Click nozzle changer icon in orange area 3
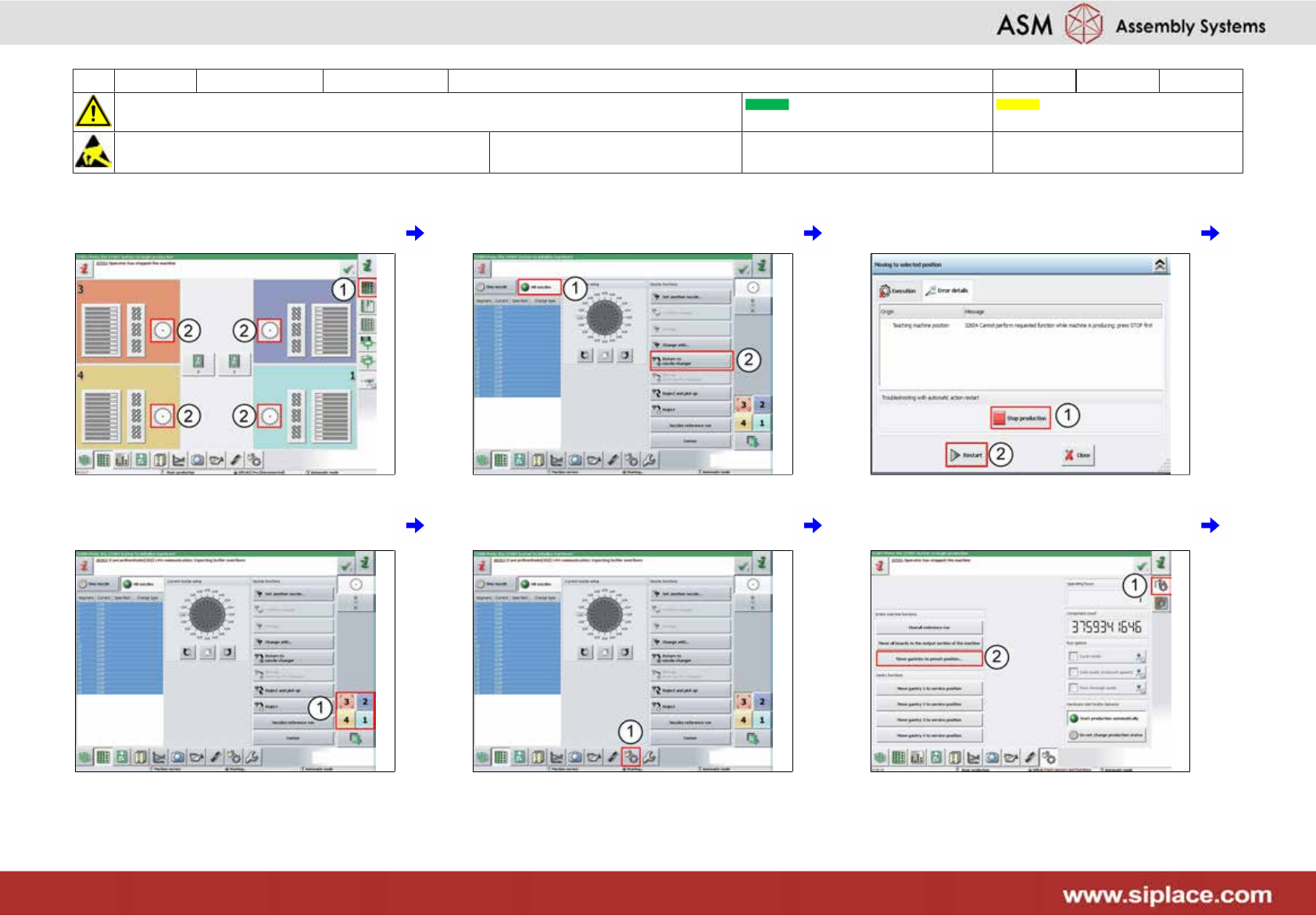The height and width of the screenshot is (916, 1316). [163, 331]
